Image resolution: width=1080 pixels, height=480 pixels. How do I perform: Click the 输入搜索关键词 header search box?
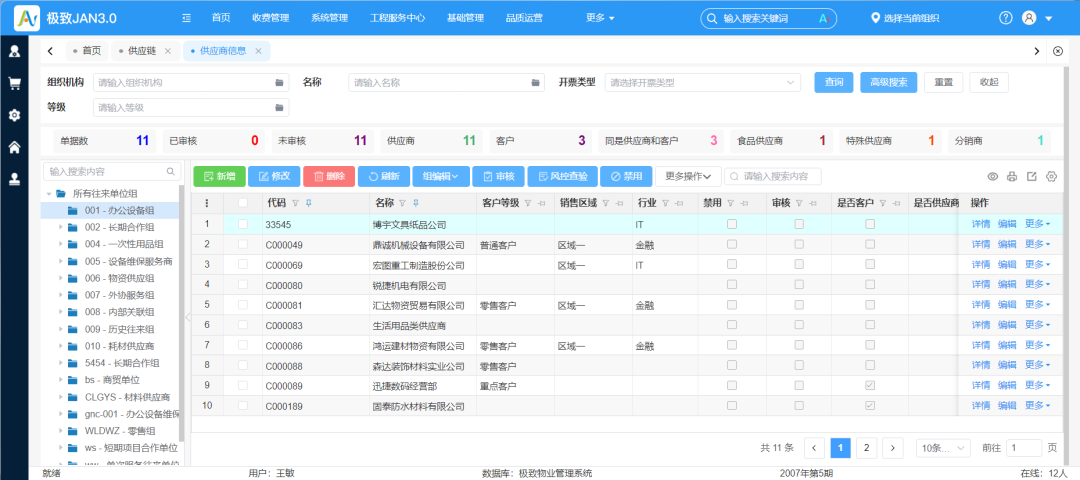click(768, 19)
